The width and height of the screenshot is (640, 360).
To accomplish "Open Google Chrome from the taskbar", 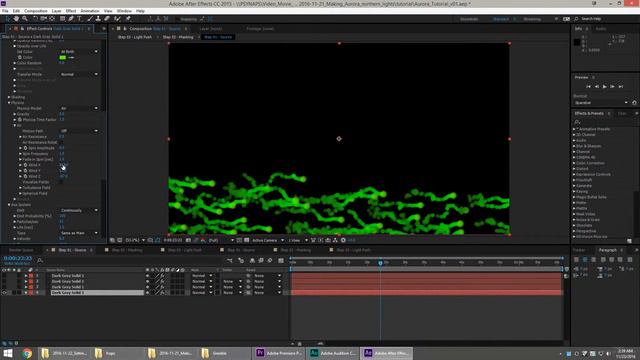I will coord(27,353).
